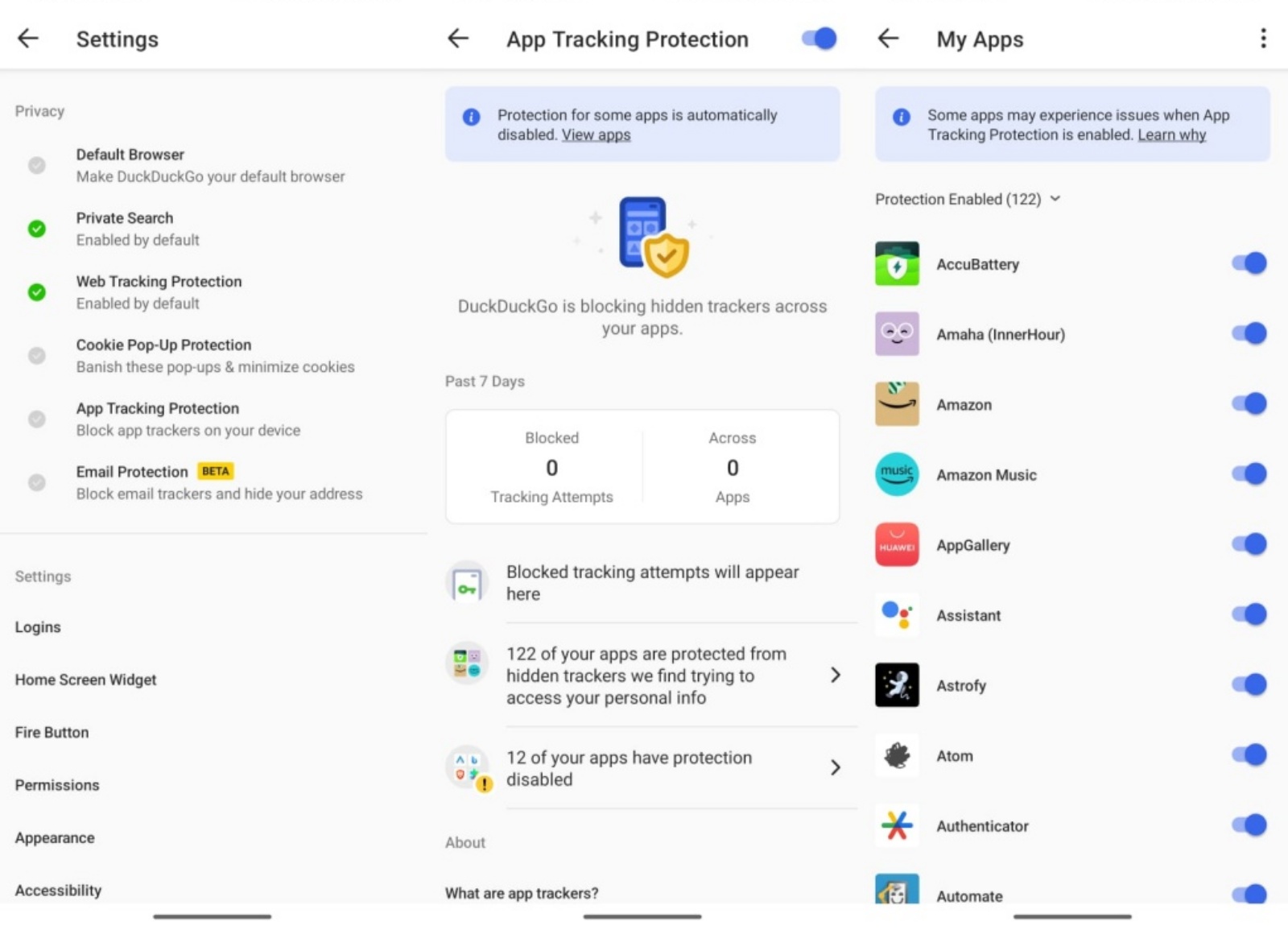Viewport: 1288px width, 930px height.
Task: Open the AccuBattery app icon
Action: click(896, 264)
